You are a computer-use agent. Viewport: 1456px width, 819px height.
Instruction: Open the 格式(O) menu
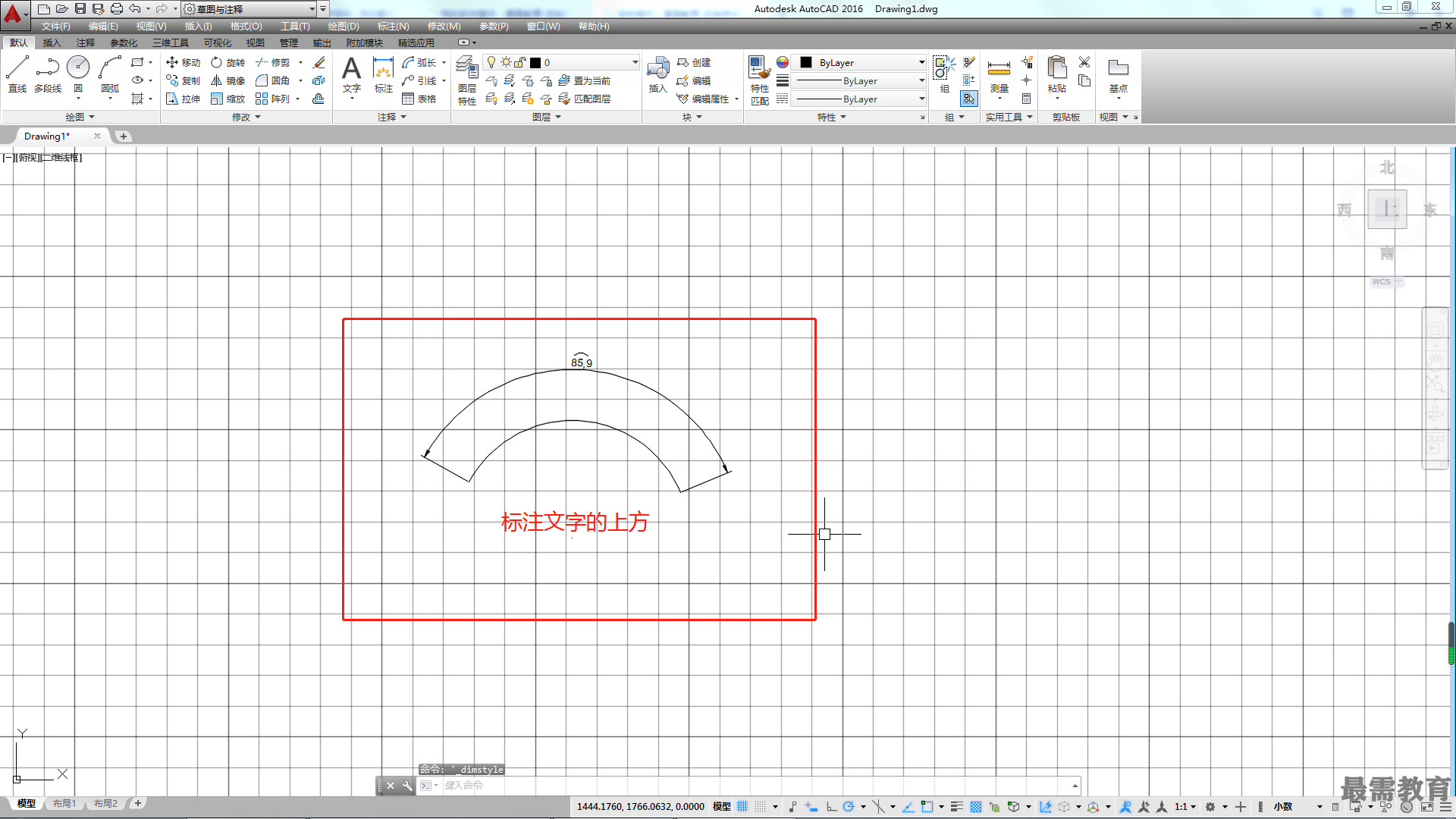(246, 27)
